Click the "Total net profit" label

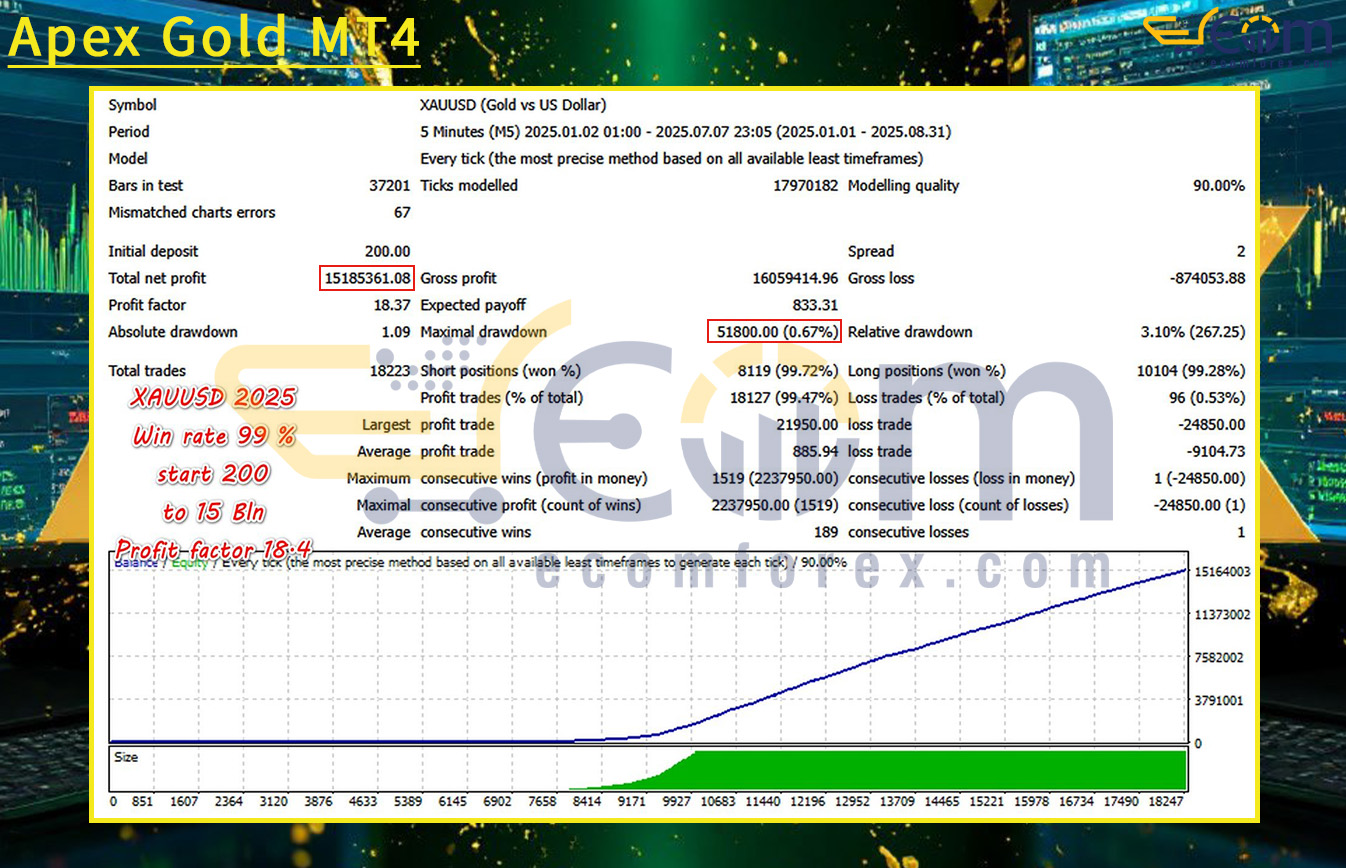157,279
